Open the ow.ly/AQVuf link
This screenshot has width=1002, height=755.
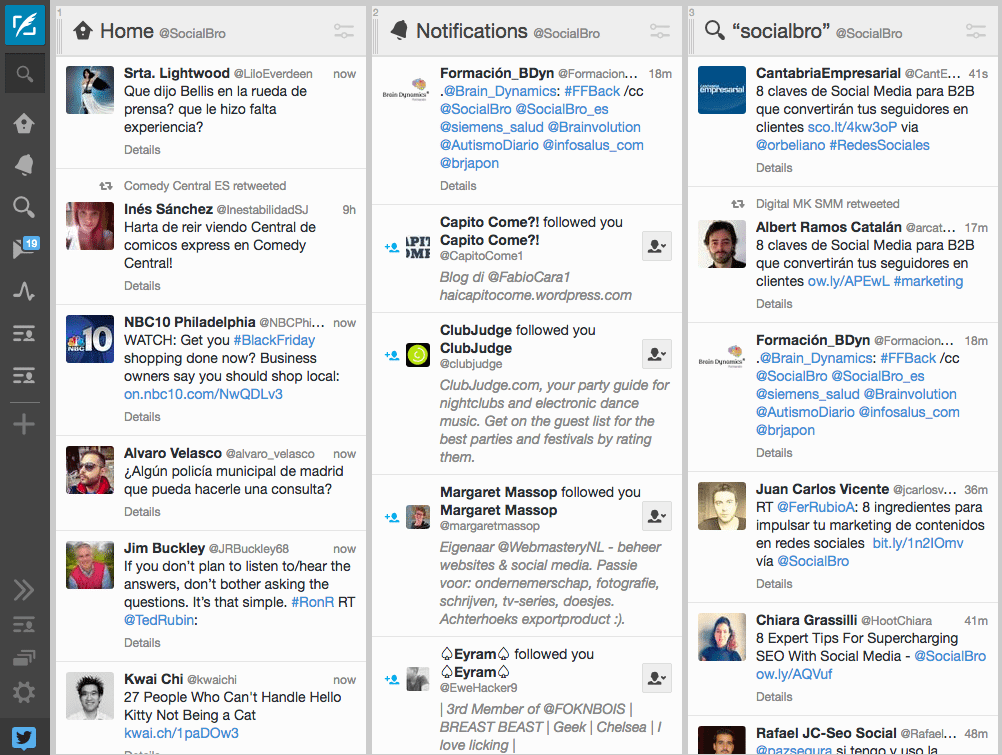(x=794, y=674)
